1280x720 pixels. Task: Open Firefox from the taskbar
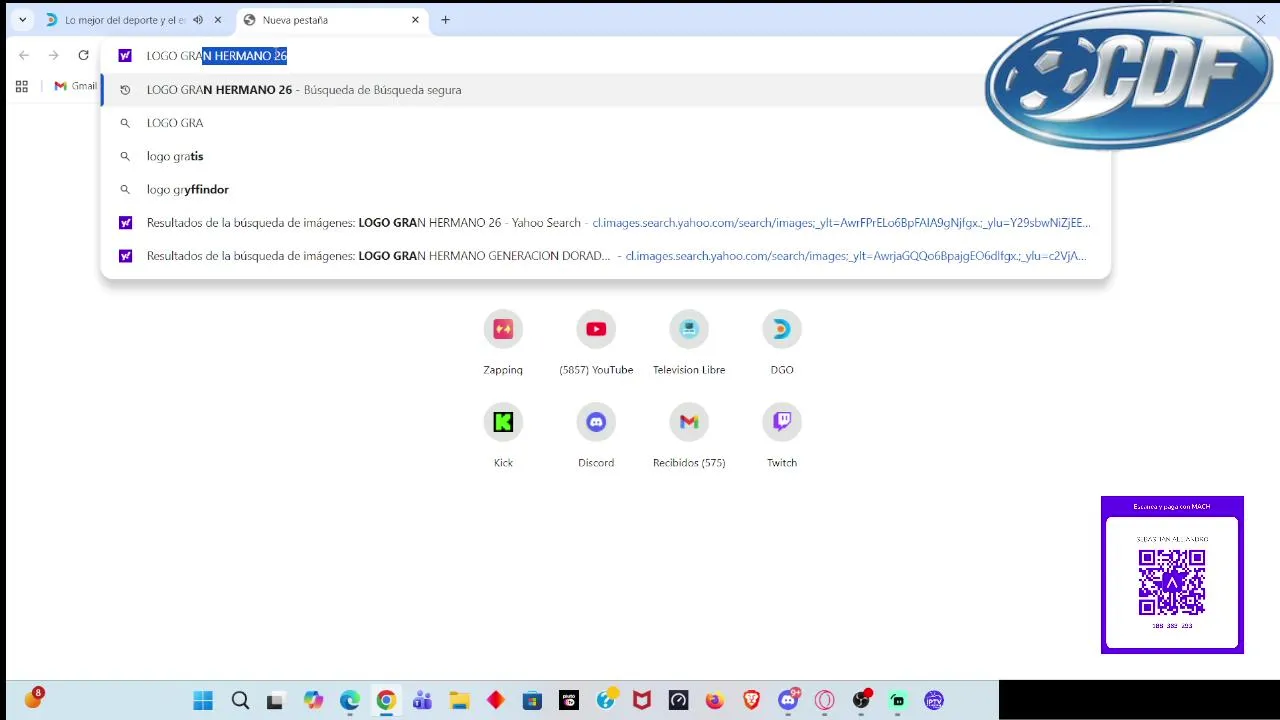pyautogui.click(x=714, y=700)
